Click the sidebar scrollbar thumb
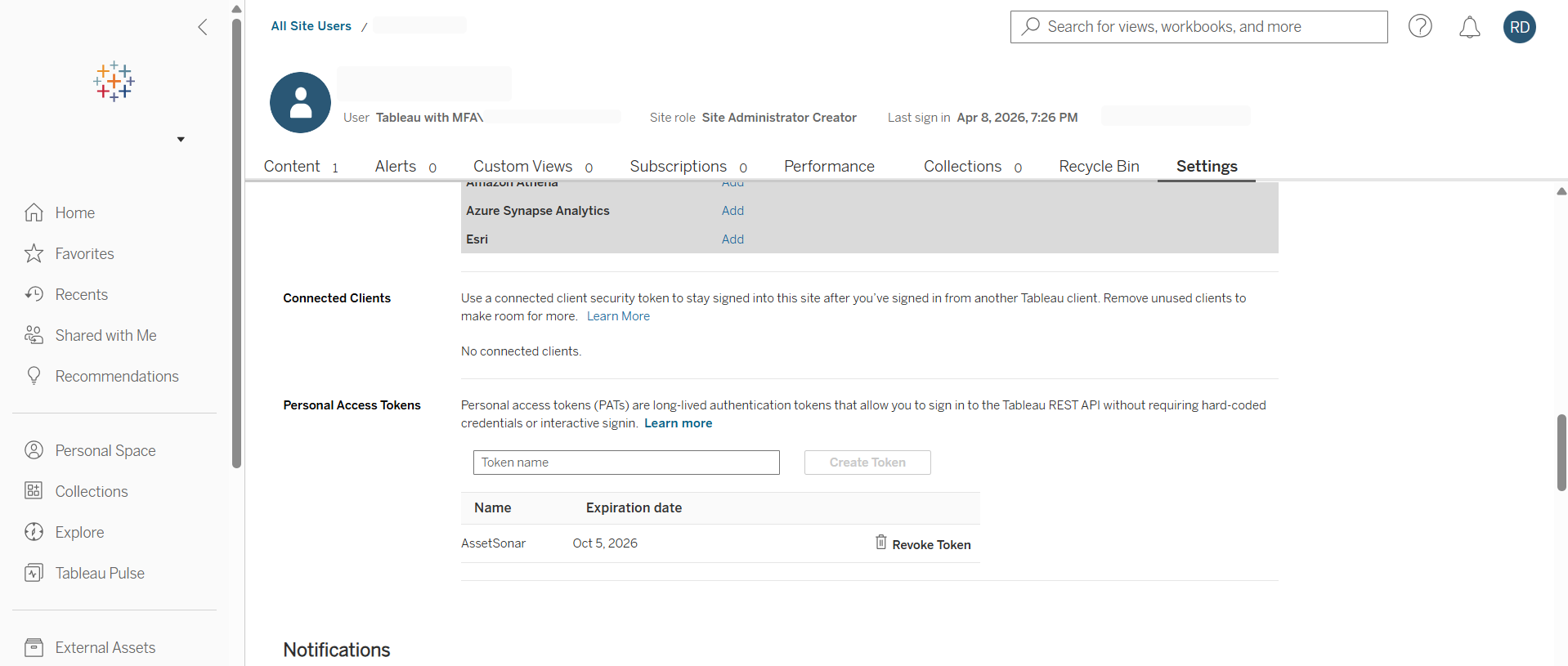1568x666 pixels. (237, 244)
